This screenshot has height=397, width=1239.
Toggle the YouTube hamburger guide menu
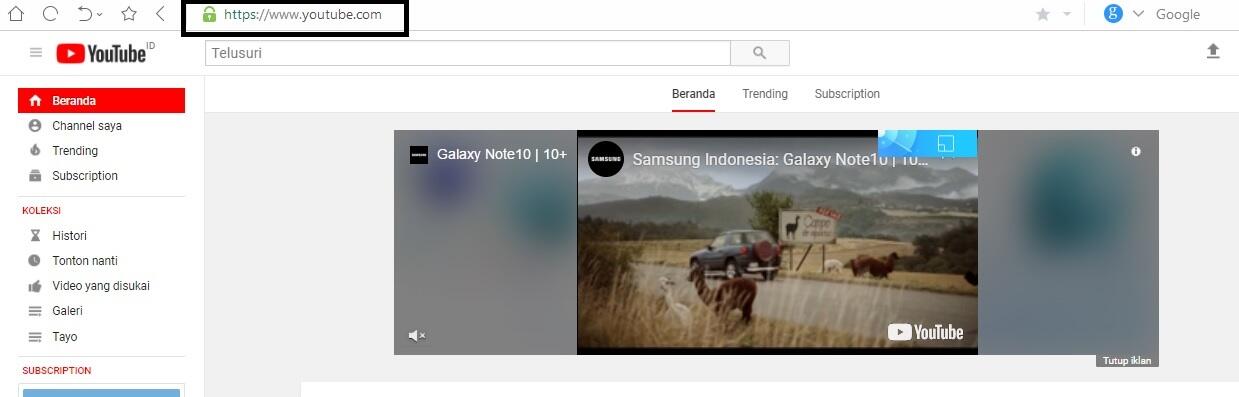(36, 53)
